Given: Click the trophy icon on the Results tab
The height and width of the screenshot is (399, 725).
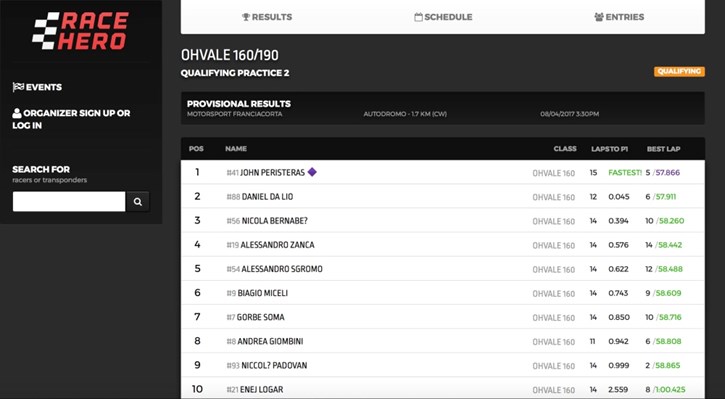Looking at the screenshot, I should [246, 17].
